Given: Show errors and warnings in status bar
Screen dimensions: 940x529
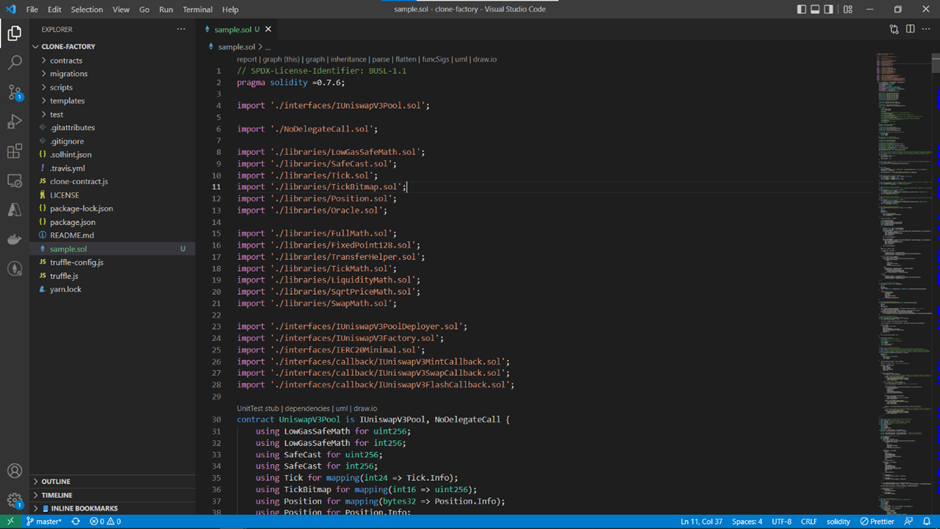Looking at the screenshot, I should point(106,521).
